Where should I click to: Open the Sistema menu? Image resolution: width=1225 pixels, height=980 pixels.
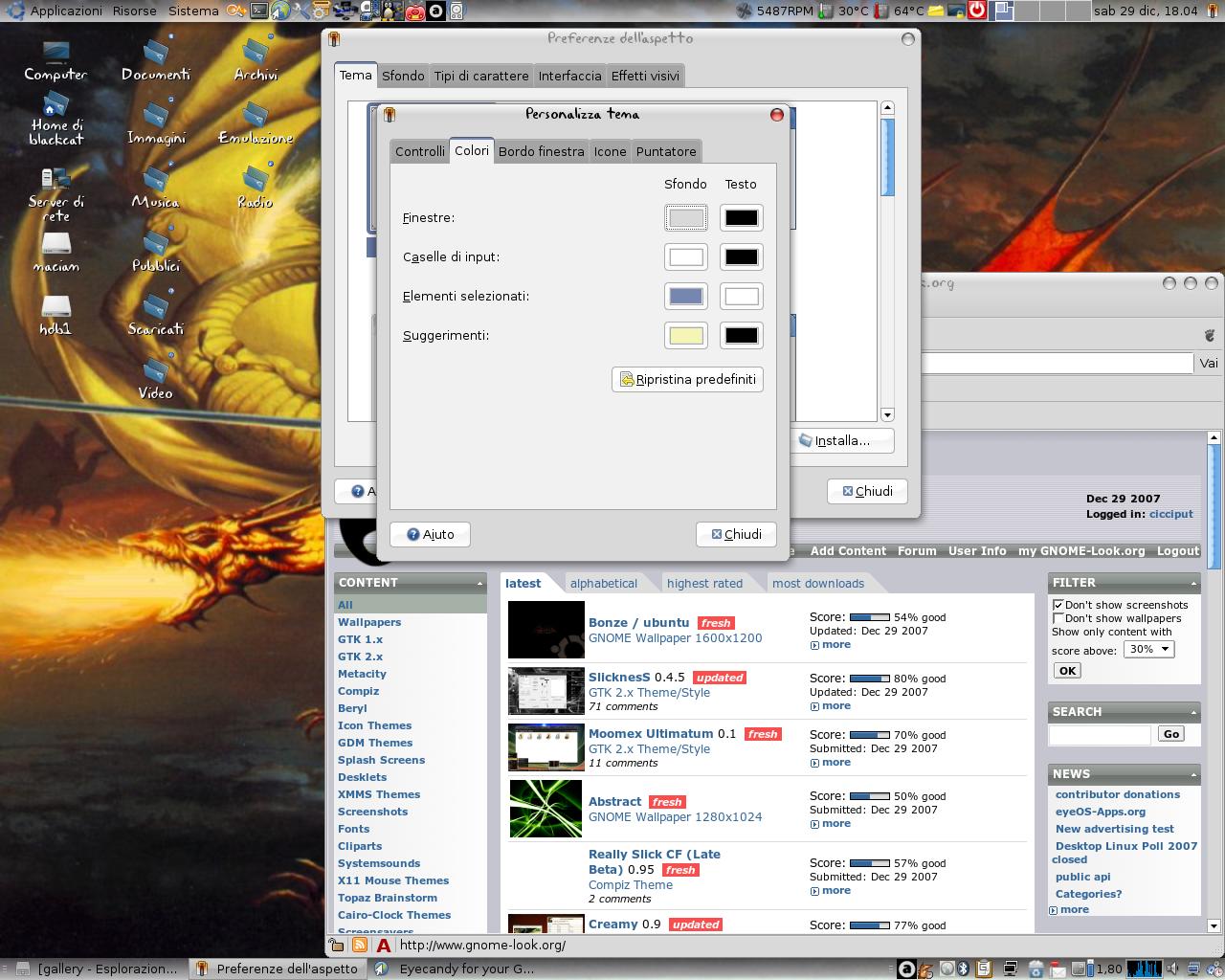tap(193, 11)
